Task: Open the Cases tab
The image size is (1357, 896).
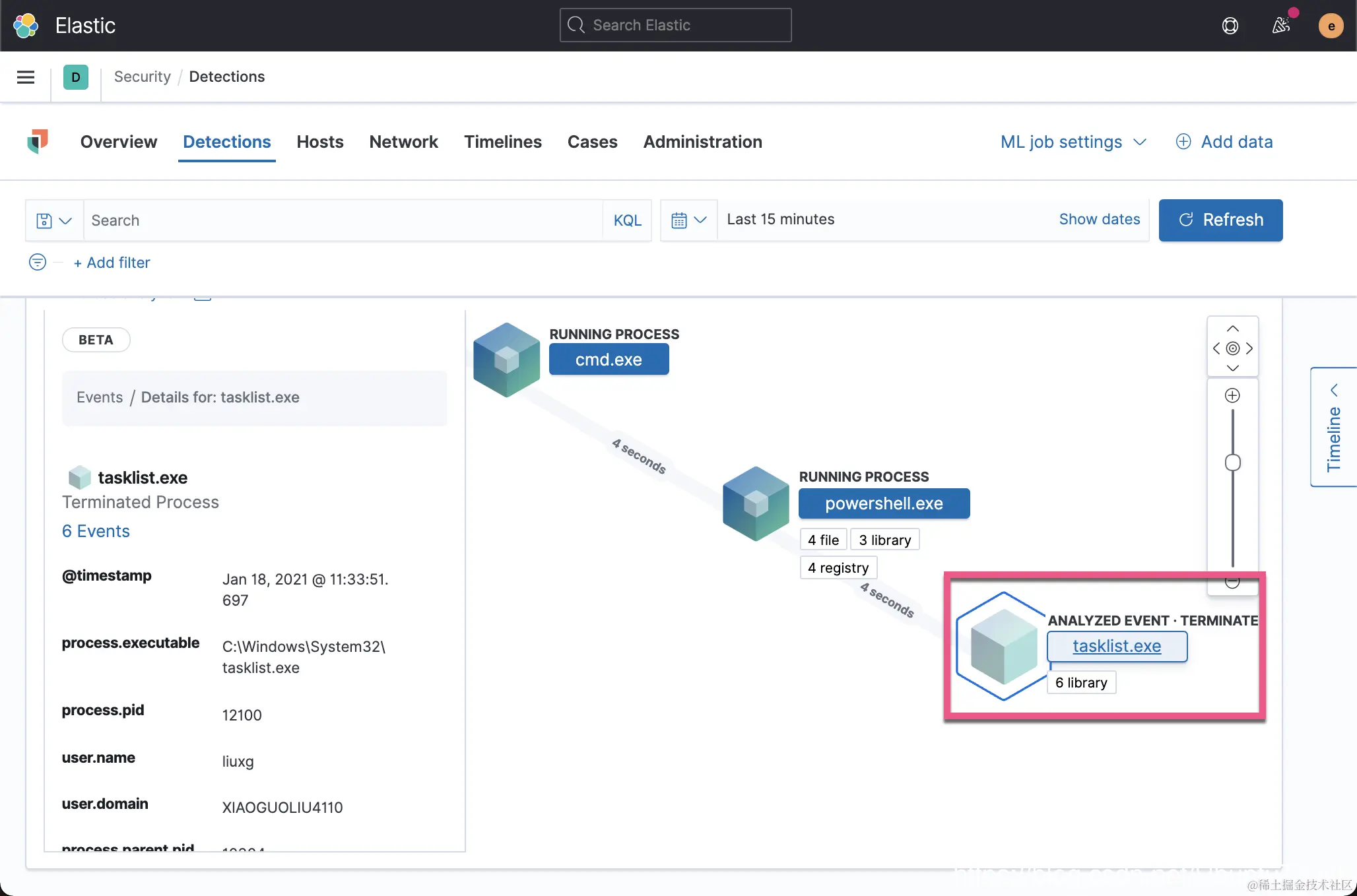Action: click(x=592, y=142)
